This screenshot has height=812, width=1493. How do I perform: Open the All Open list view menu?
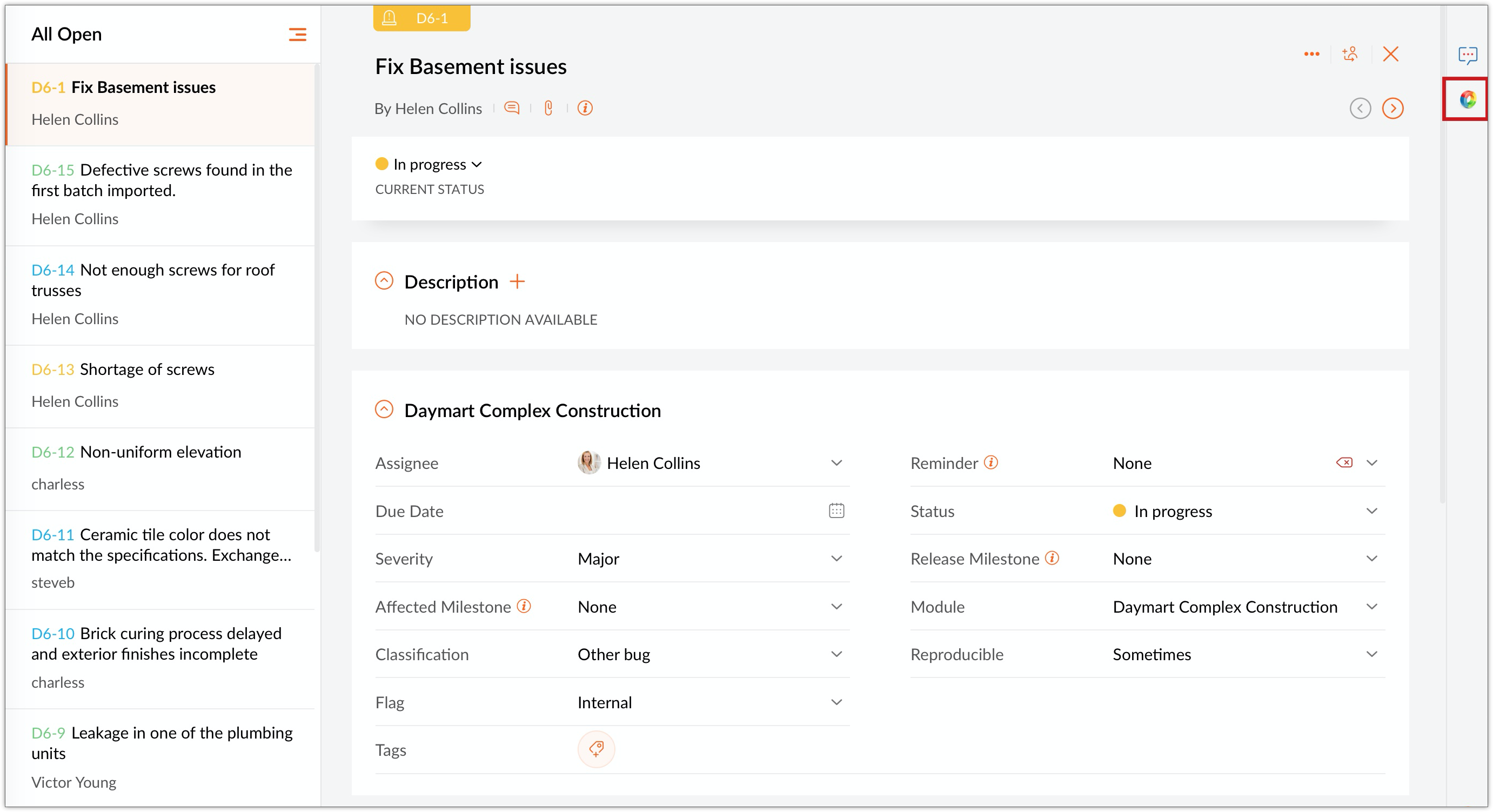click(297, 35)
